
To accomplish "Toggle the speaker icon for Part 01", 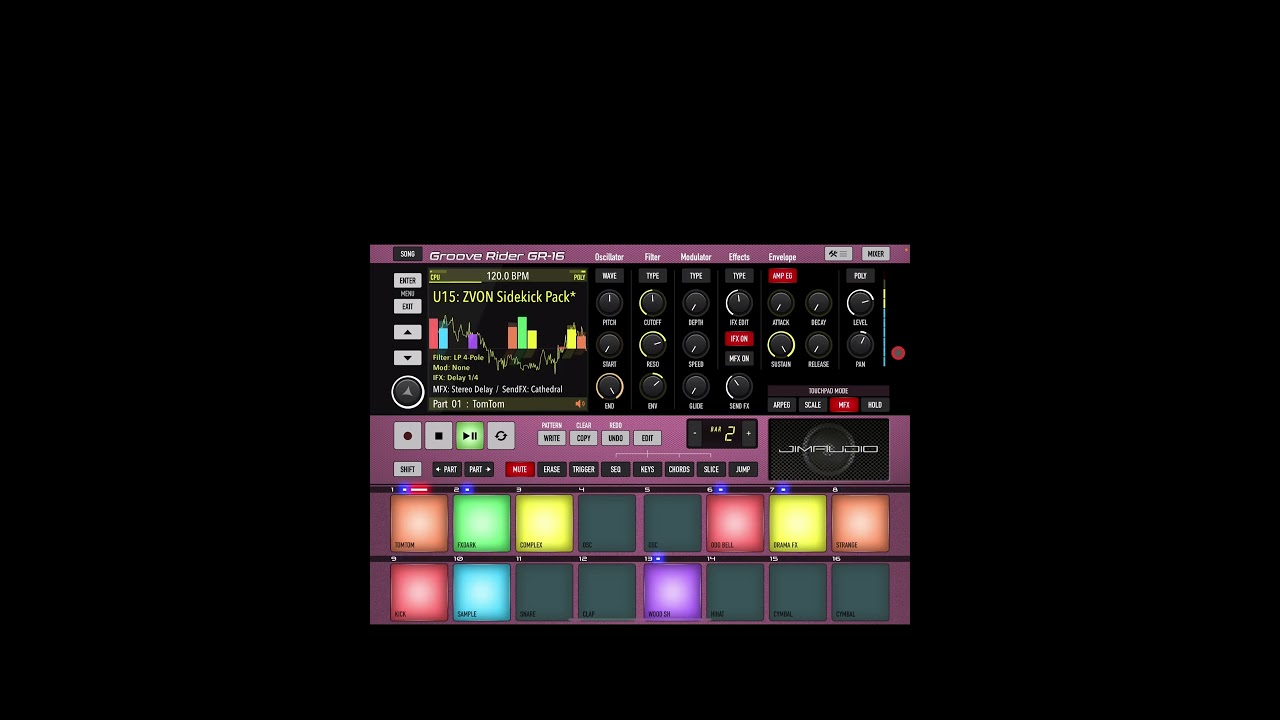I will click(x=579, y=404).
